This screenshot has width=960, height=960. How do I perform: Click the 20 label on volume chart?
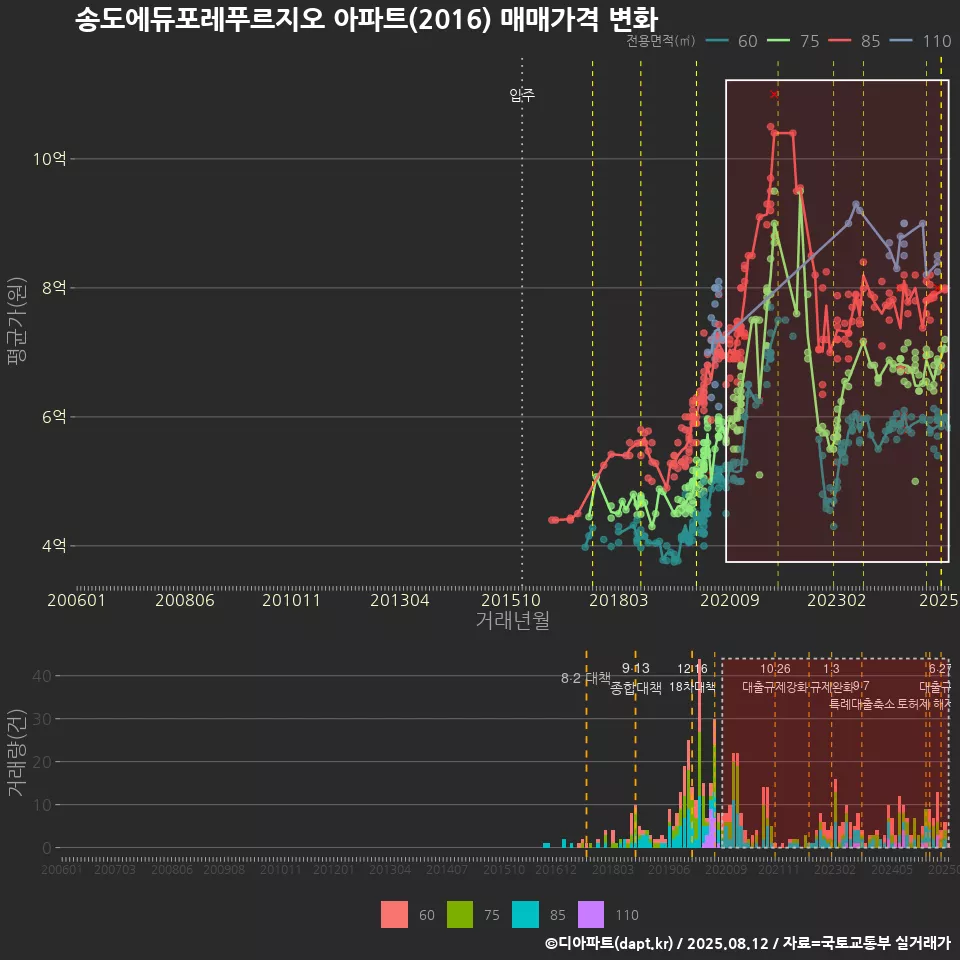tap(42, 762)
